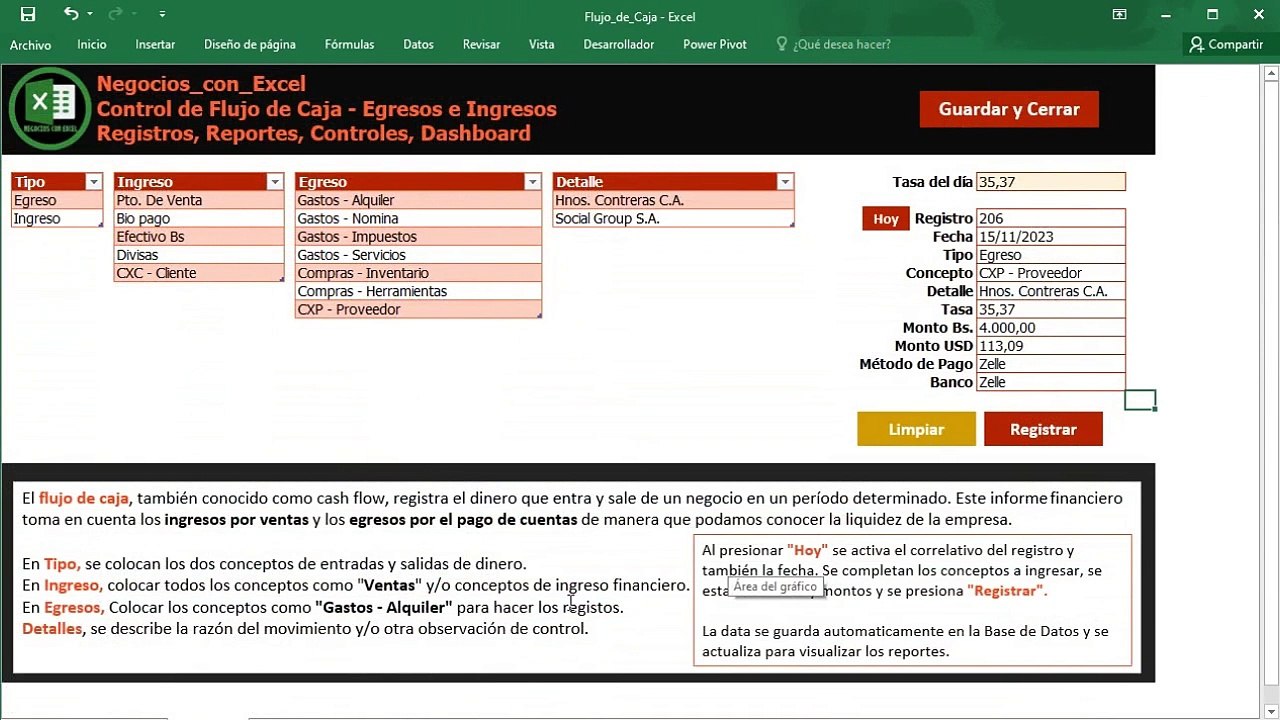1280x720 pixels.
Task: Click the Guardar y Cerrar button
Action: [1009, 109]
